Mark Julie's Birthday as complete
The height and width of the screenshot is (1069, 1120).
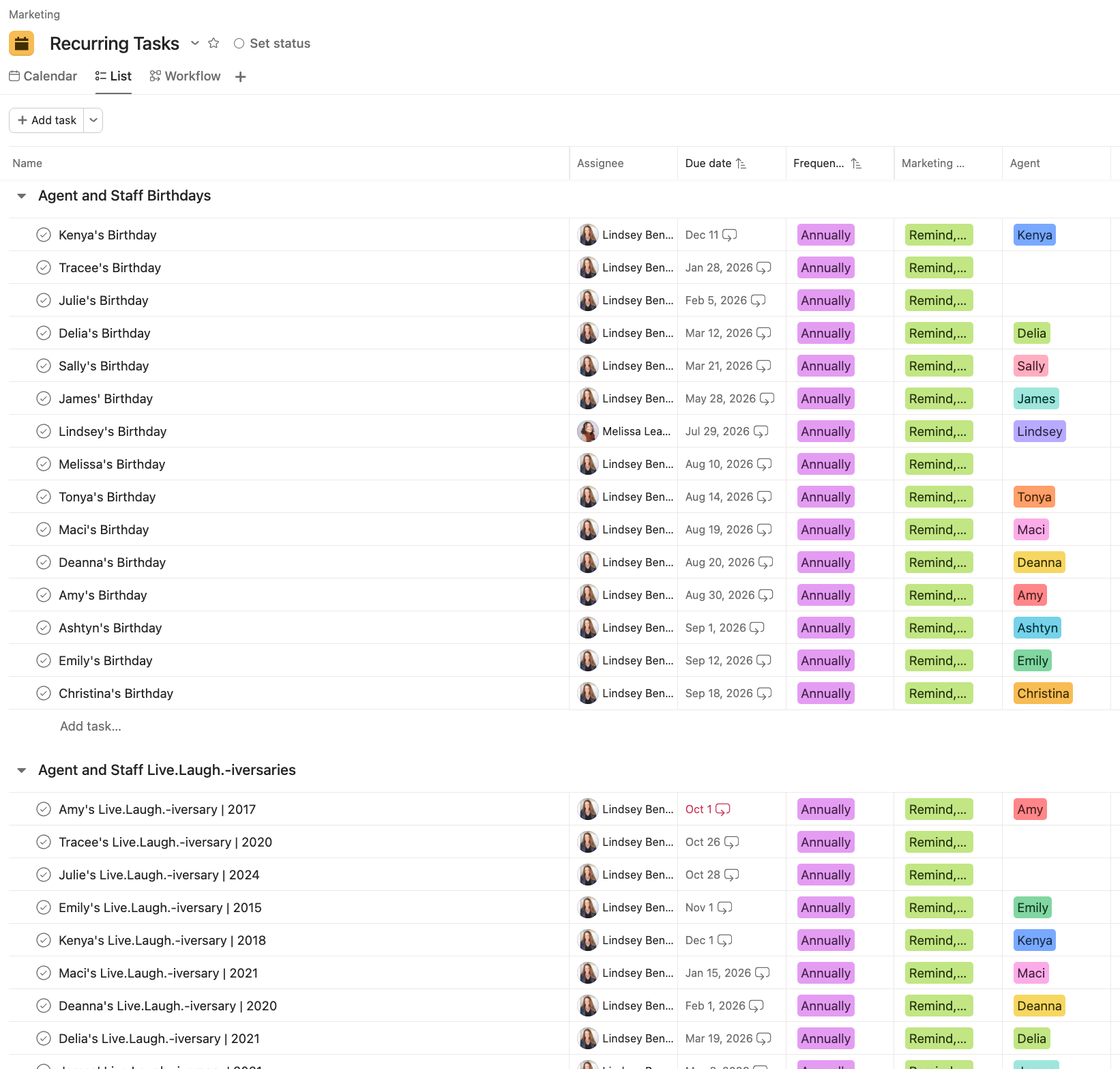point(44,299)
